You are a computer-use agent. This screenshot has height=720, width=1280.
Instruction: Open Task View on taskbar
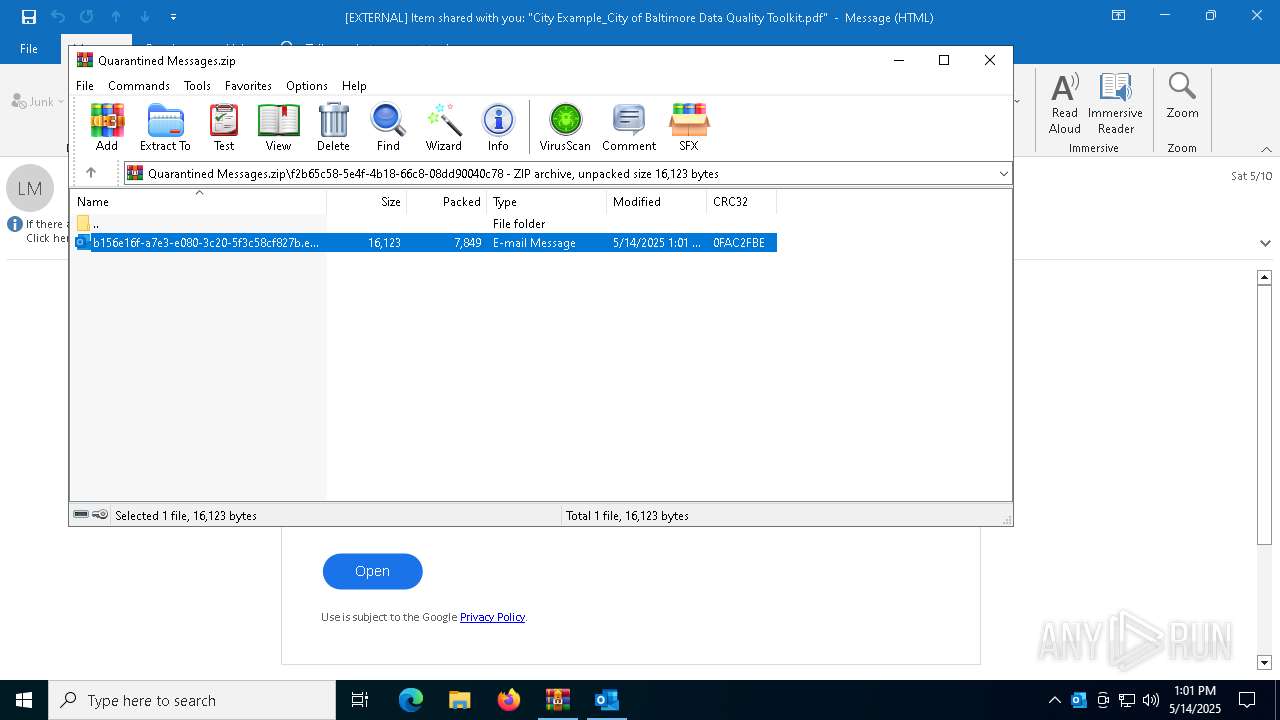tap(360, 700)
